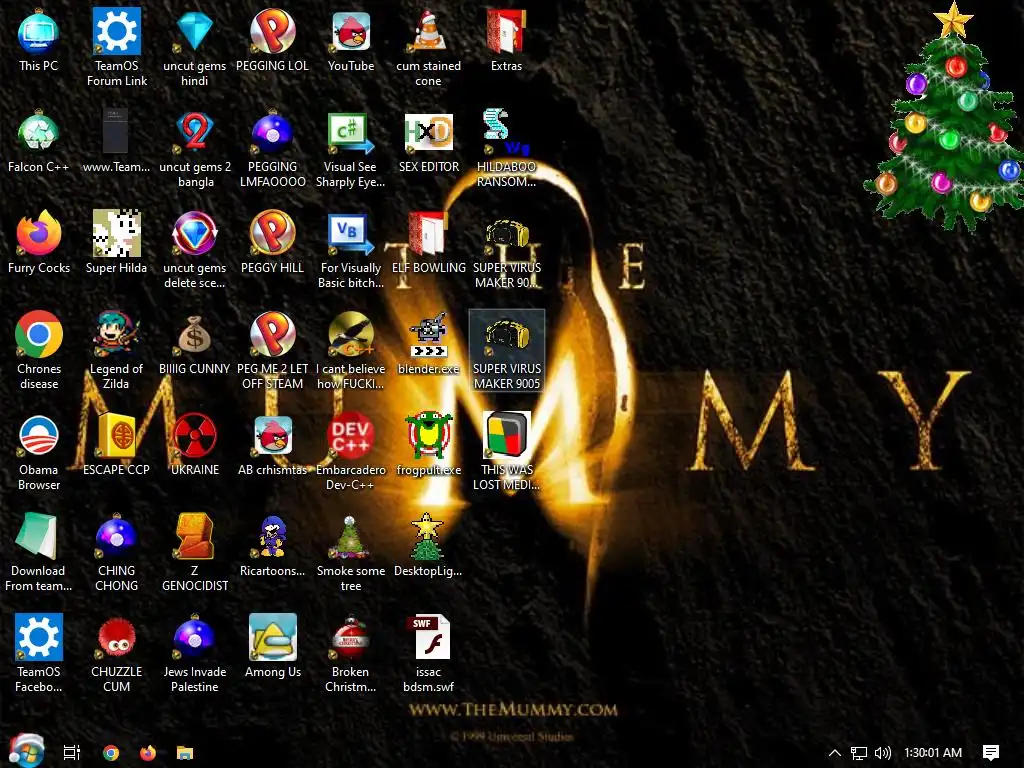
Task: Open the Chrones disease Chrome shortcut
Action: point(39,351)
